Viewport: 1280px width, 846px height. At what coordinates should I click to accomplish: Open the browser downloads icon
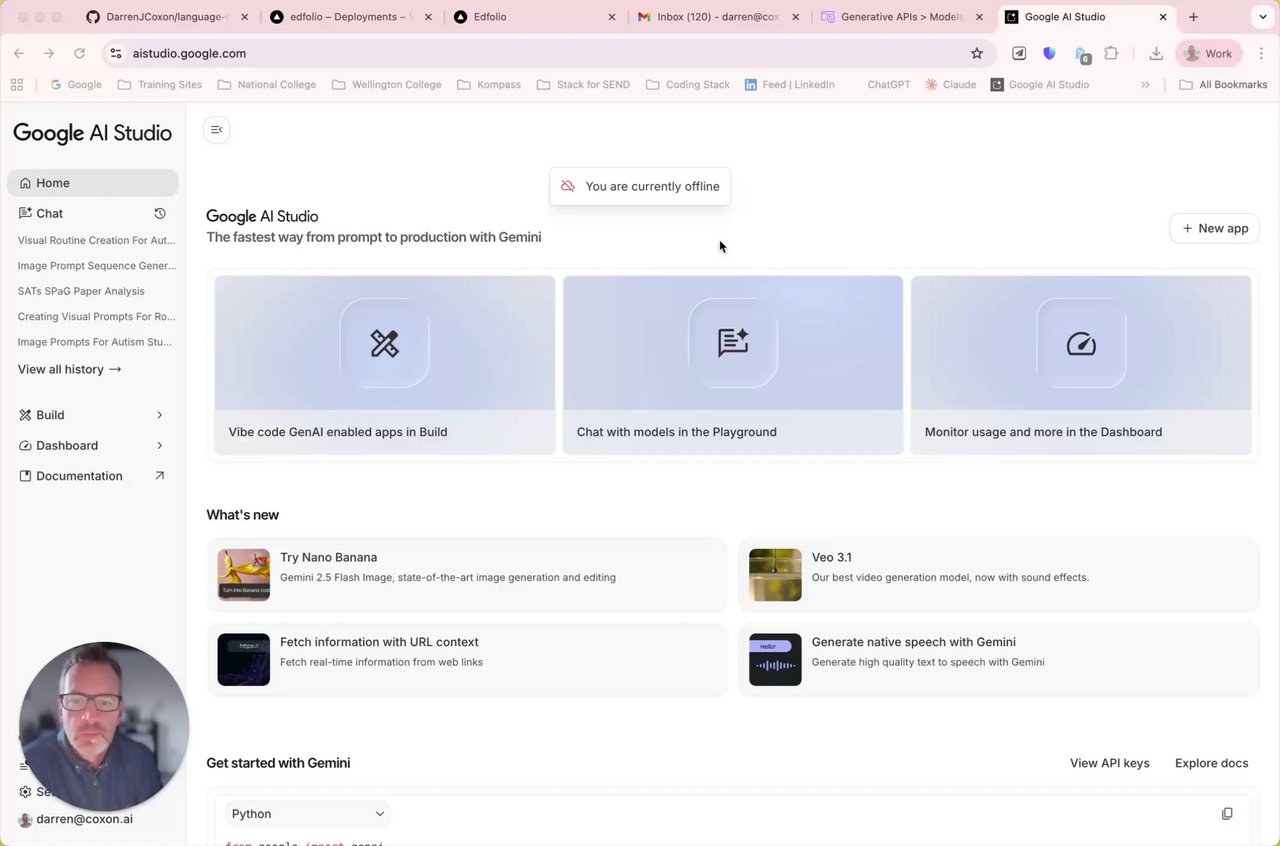1156,53
